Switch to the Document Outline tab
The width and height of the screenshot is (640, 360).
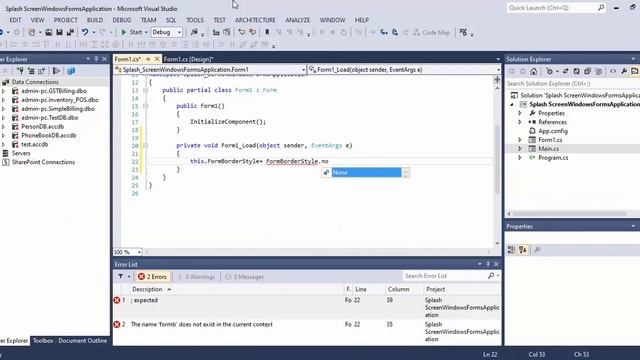(x=82, y=340)
